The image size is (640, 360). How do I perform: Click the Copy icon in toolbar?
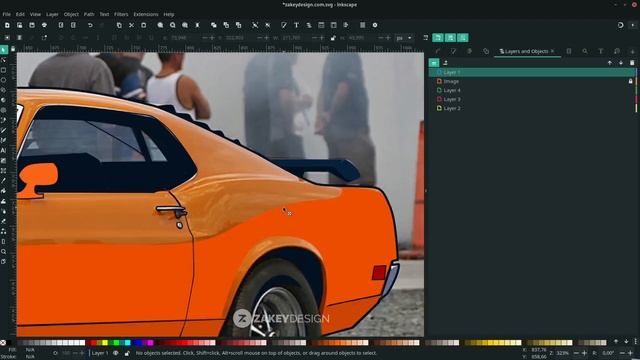pos(119,25)
